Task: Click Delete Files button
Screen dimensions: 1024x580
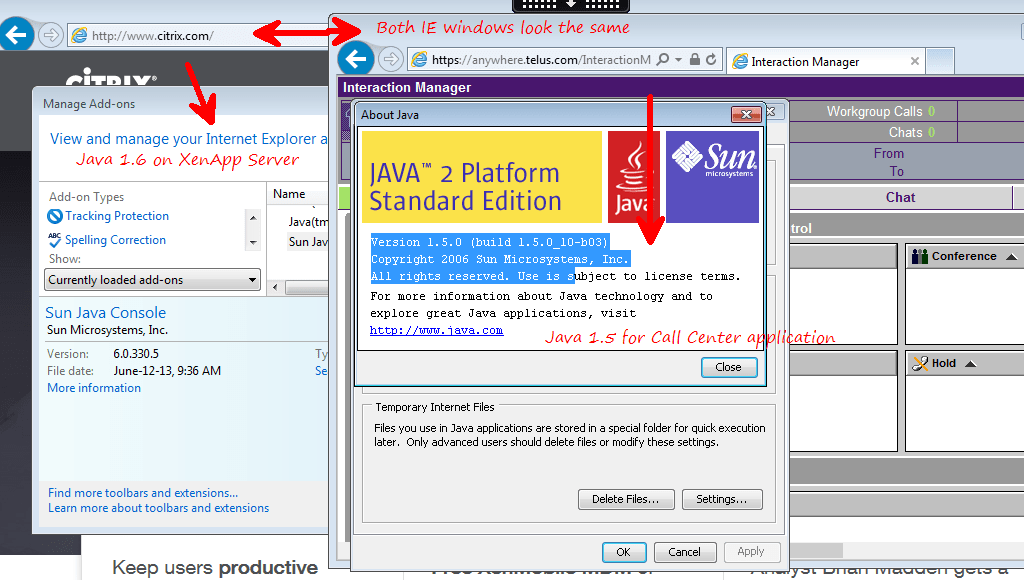Action: [x=626, y=499]
